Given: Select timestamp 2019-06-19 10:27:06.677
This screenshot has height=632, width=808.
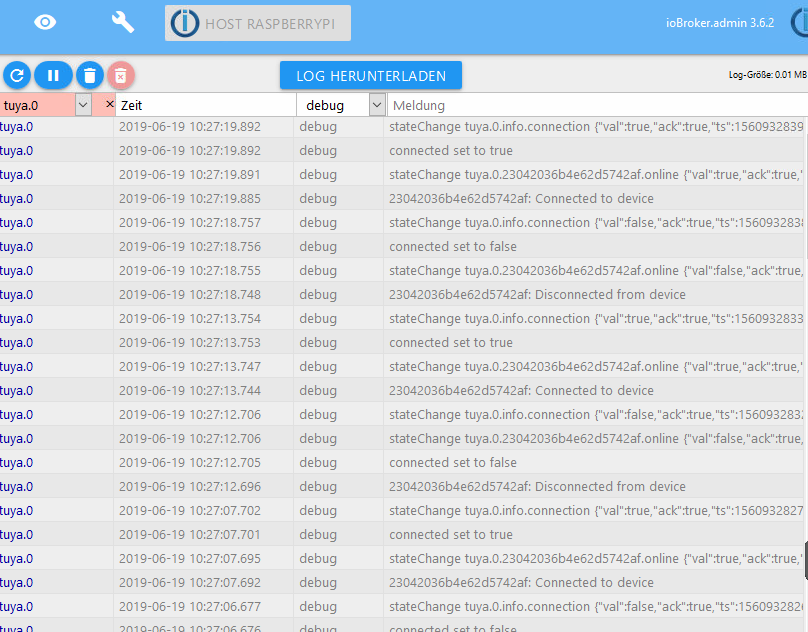Looking at the screenshot, I should pyautogui.click(x=190, y=606).
